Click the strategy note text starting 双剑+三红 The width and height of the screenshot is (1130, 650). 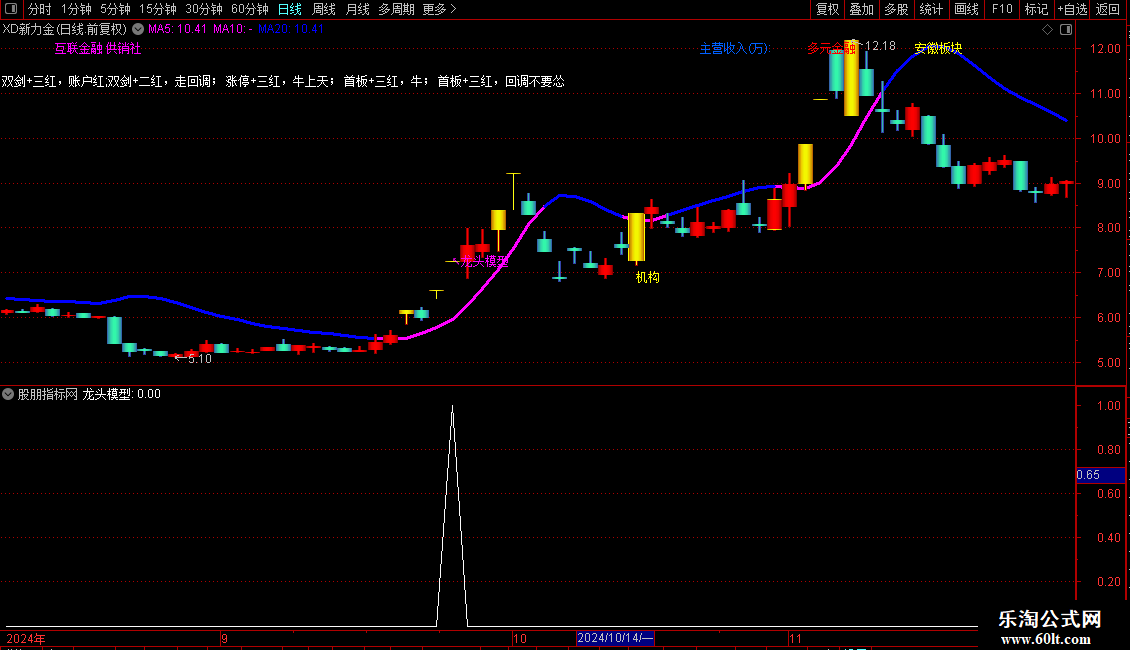pos(283,81)
